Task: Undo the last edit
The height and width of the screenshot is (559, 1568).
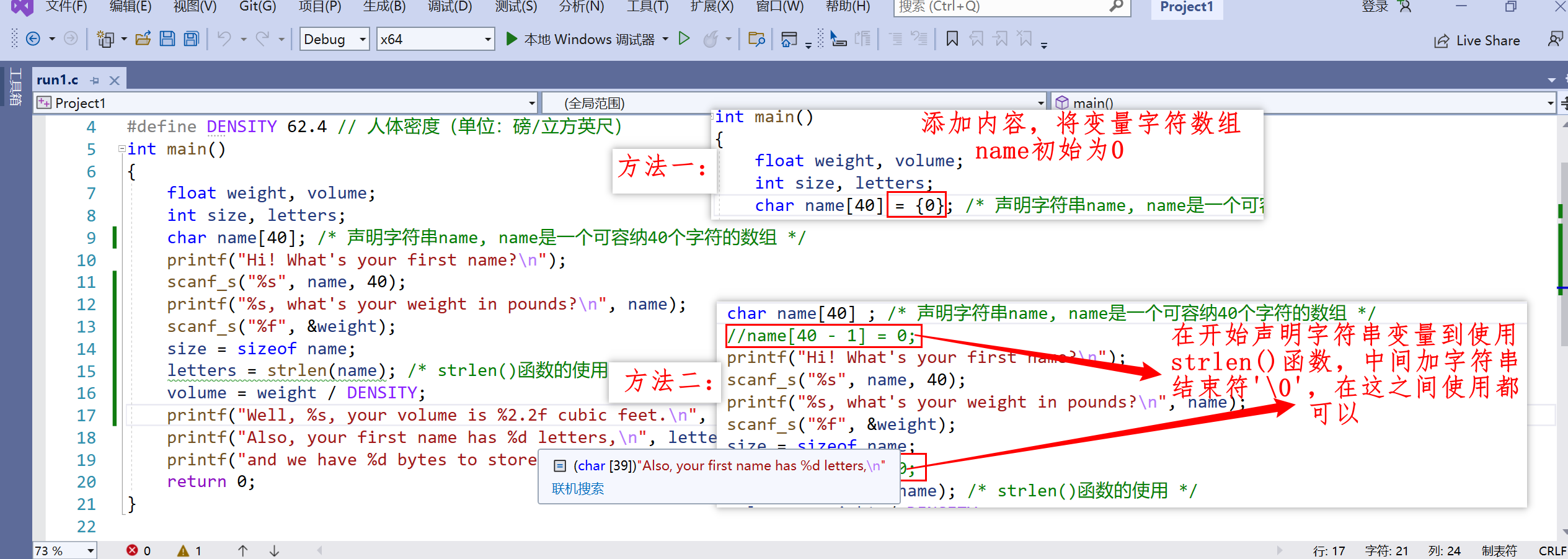Action: [224, 39]
